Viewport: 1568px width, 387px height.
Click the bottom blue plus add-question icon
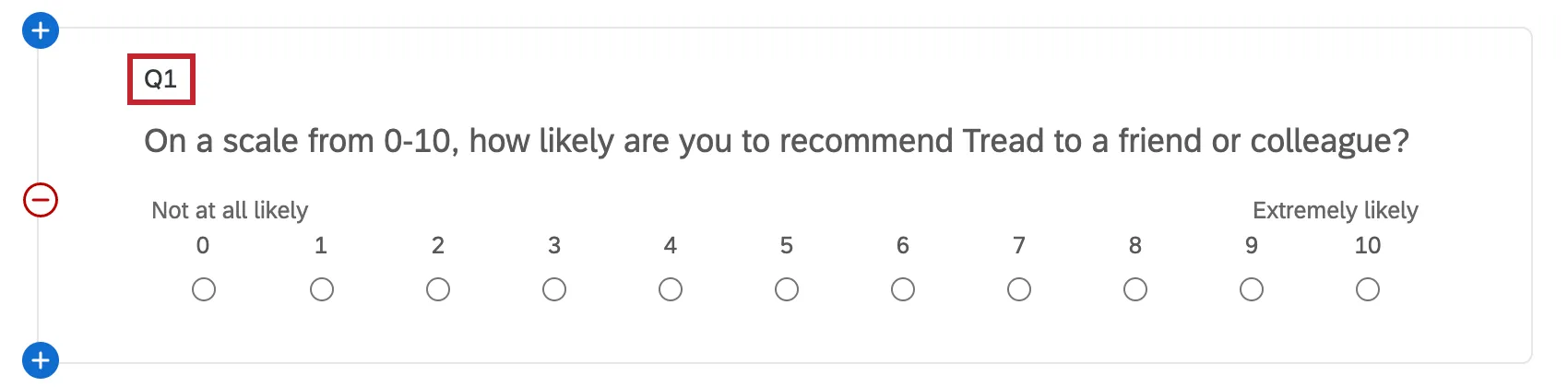41,360
